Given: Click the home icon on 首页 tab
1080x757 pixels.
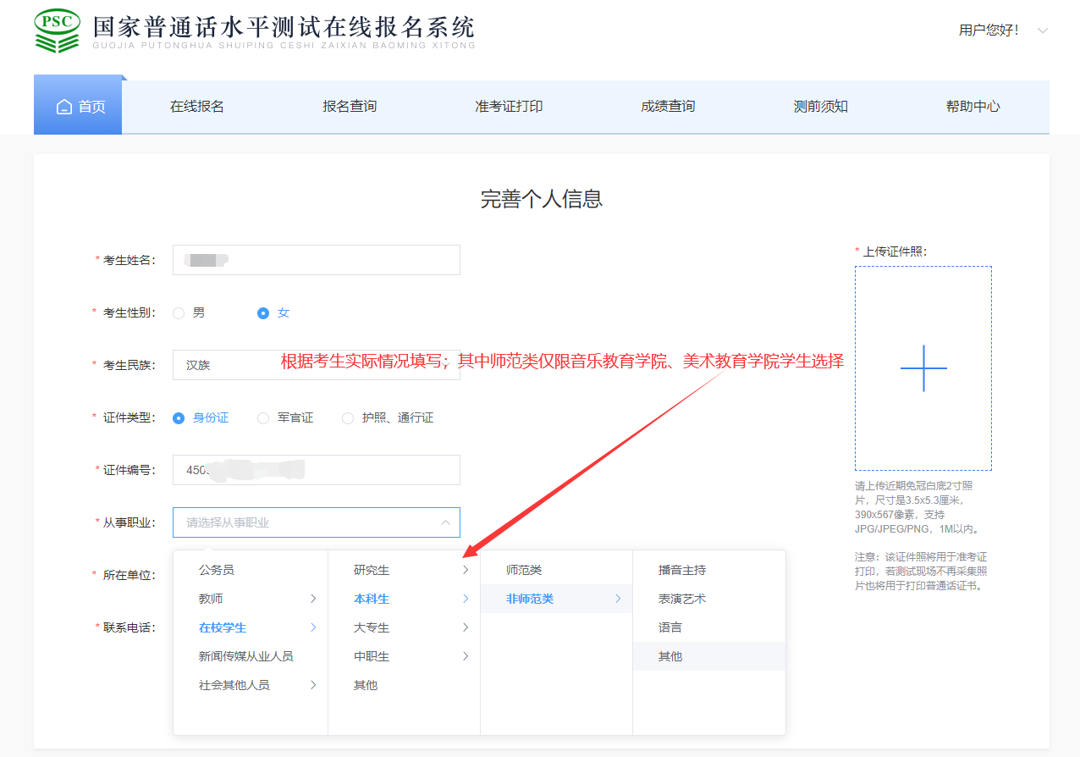Looking at the screenshot, I should 62,105.
